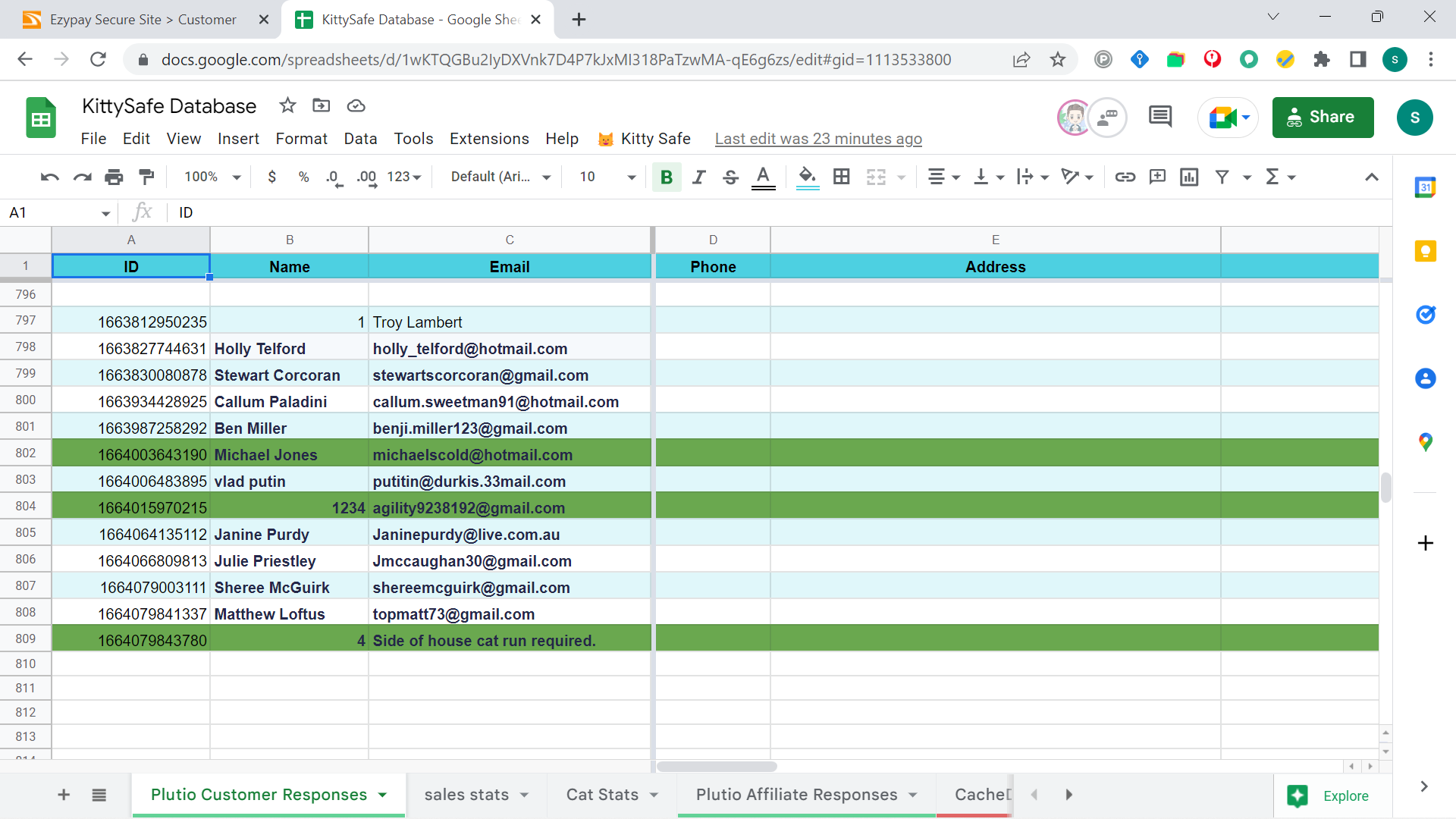
Task: Open more number formats 123 dropdown
Action: click(404, 177)
